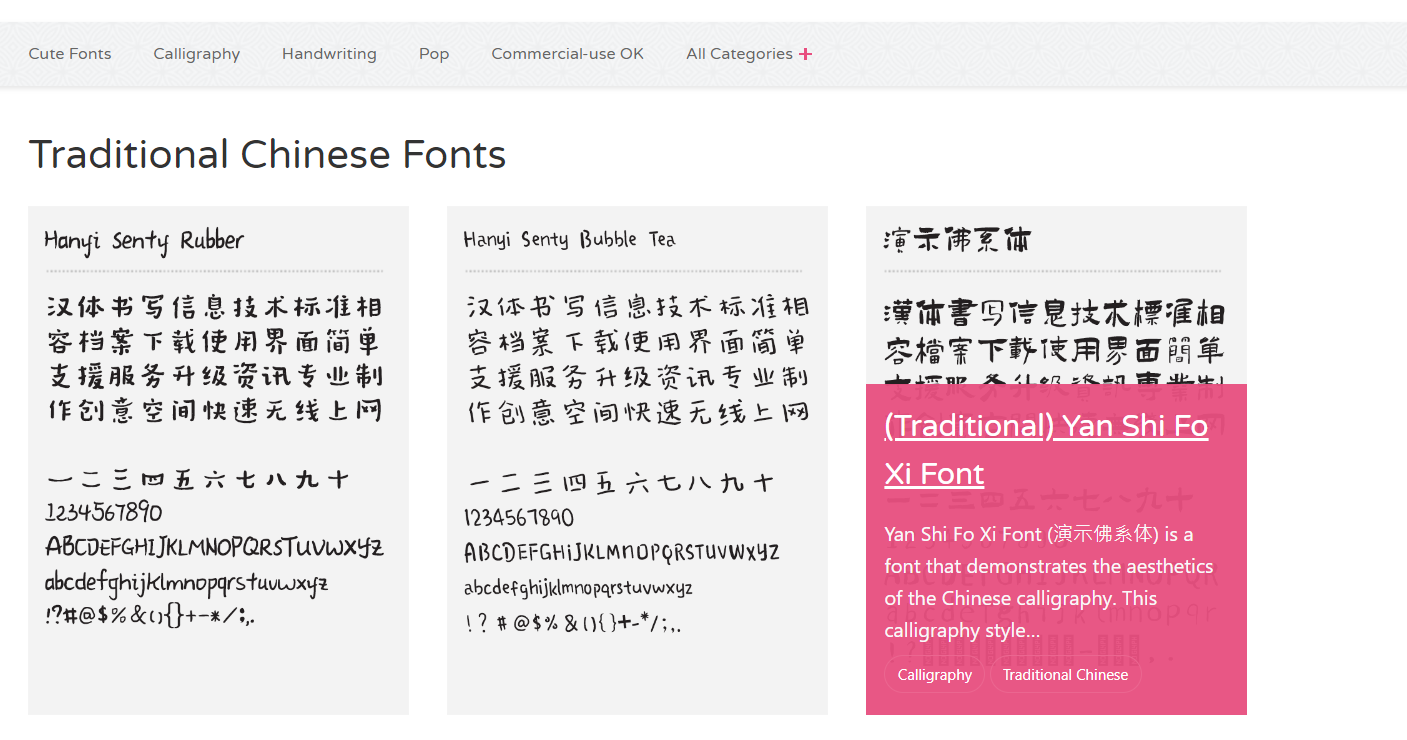
Task: Browse the Handwriting fonts category
Action: click(x=329, y=53)
